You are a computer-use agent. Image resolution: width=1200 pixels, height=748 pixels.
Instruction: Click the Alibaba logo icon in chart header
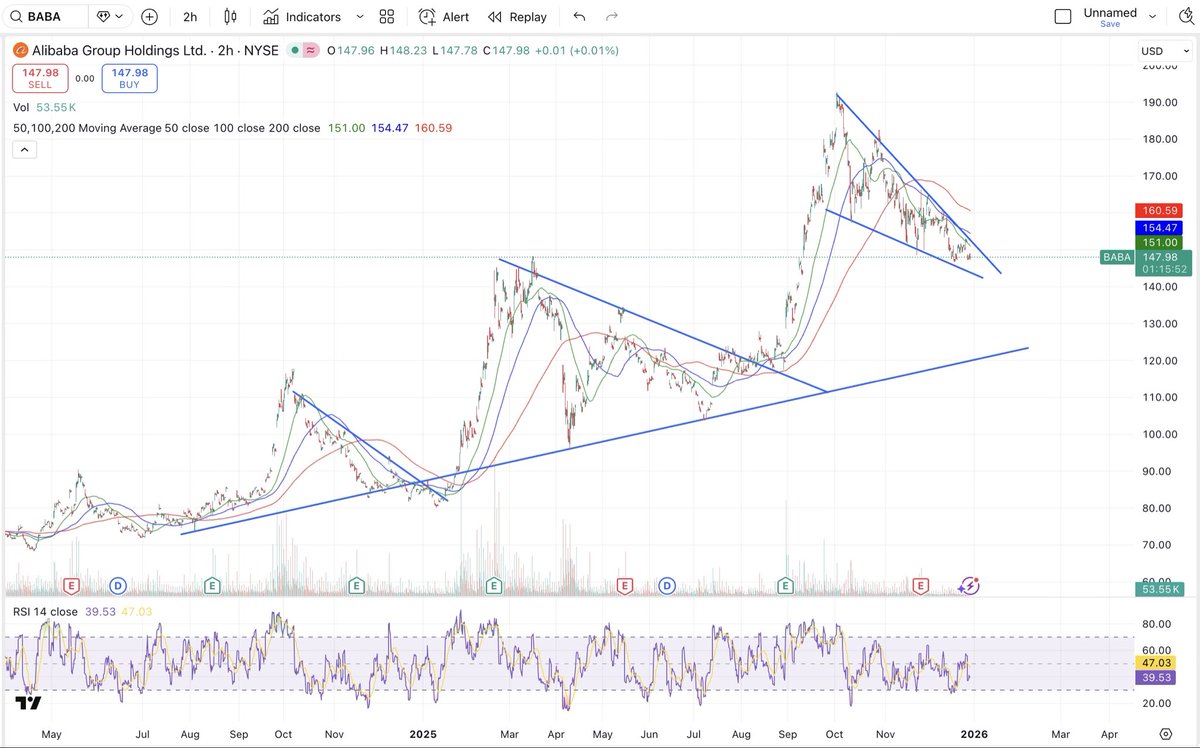pos(19,50)
